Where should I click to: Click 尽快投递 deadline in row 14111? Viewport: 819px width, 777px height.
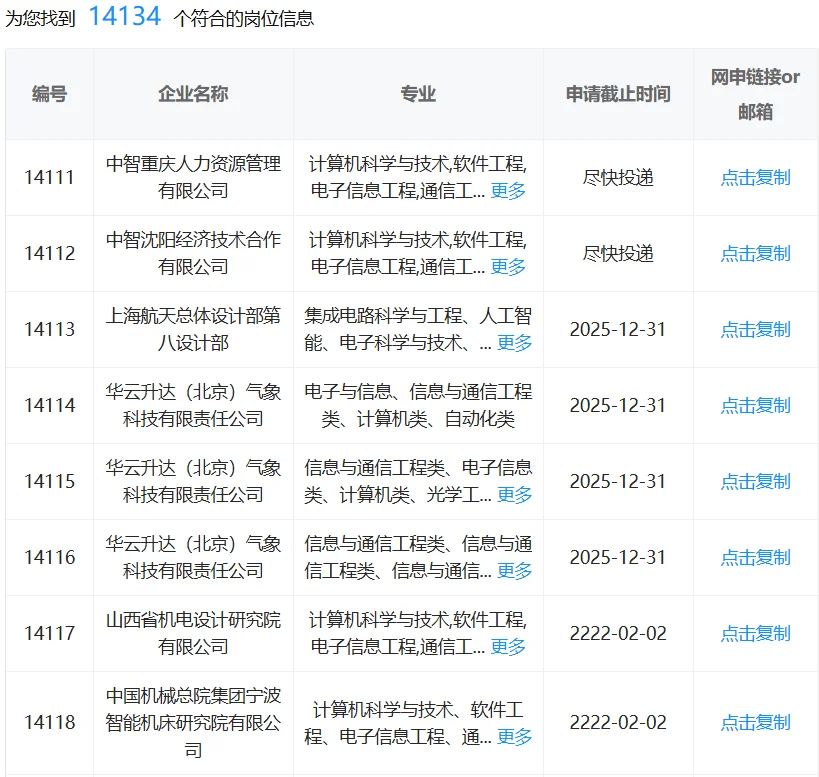coord(618,178)
